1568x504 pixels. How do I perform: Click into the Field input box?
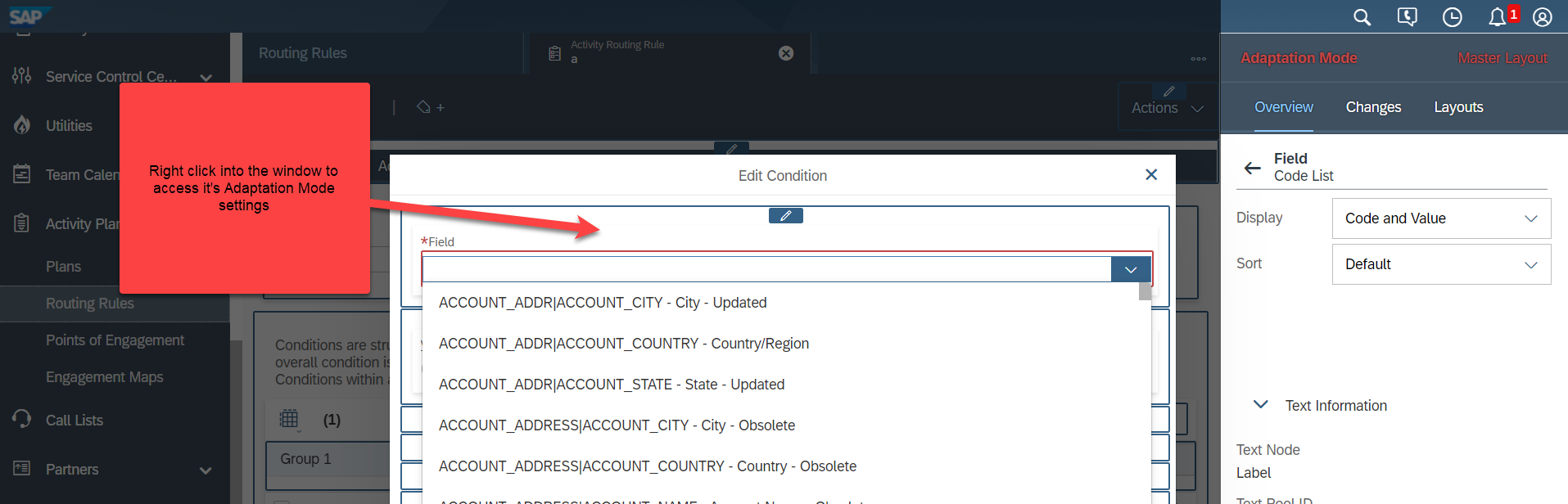coord(766,269)
